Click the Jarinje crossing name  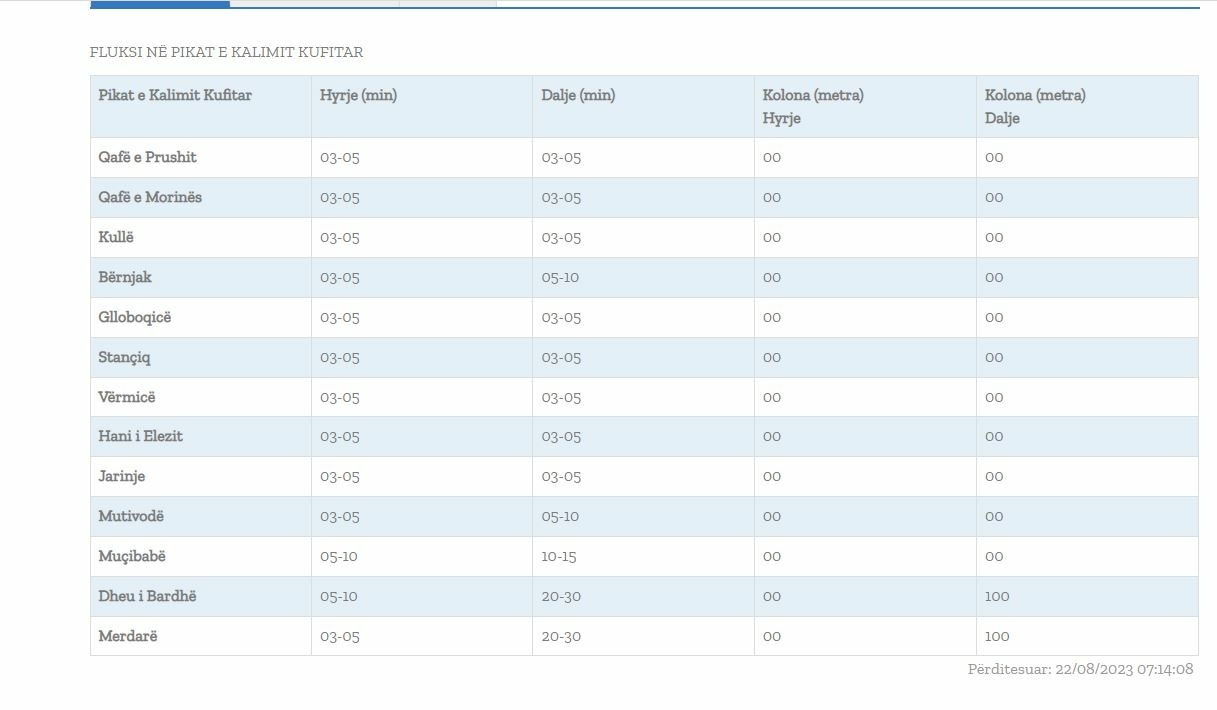[121, 476]
